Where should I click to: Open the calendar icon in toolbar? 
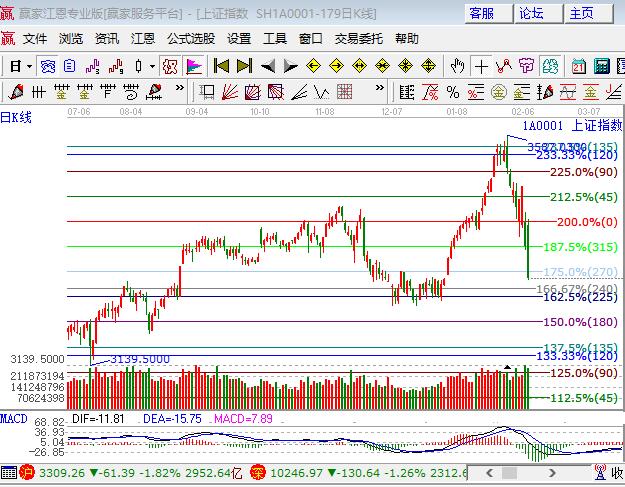point(578,66)
